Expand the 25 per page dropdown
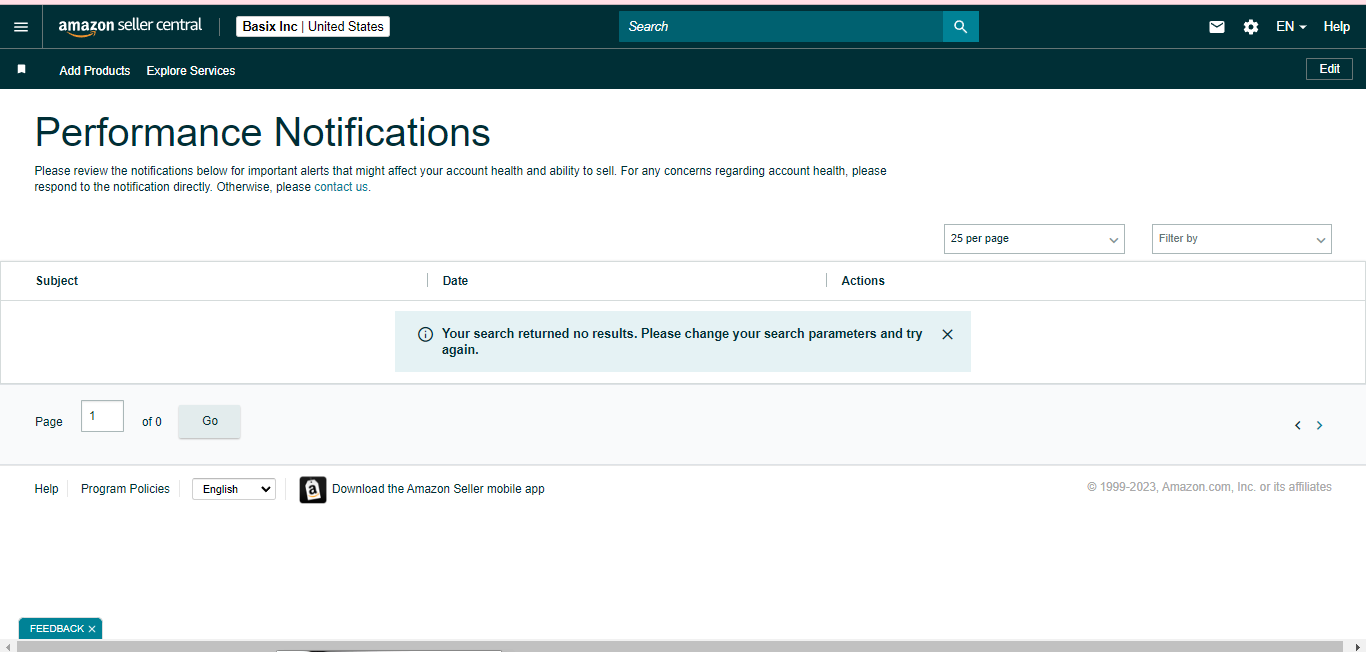This screenshot has height=652, width=1366. point(1034,239)
